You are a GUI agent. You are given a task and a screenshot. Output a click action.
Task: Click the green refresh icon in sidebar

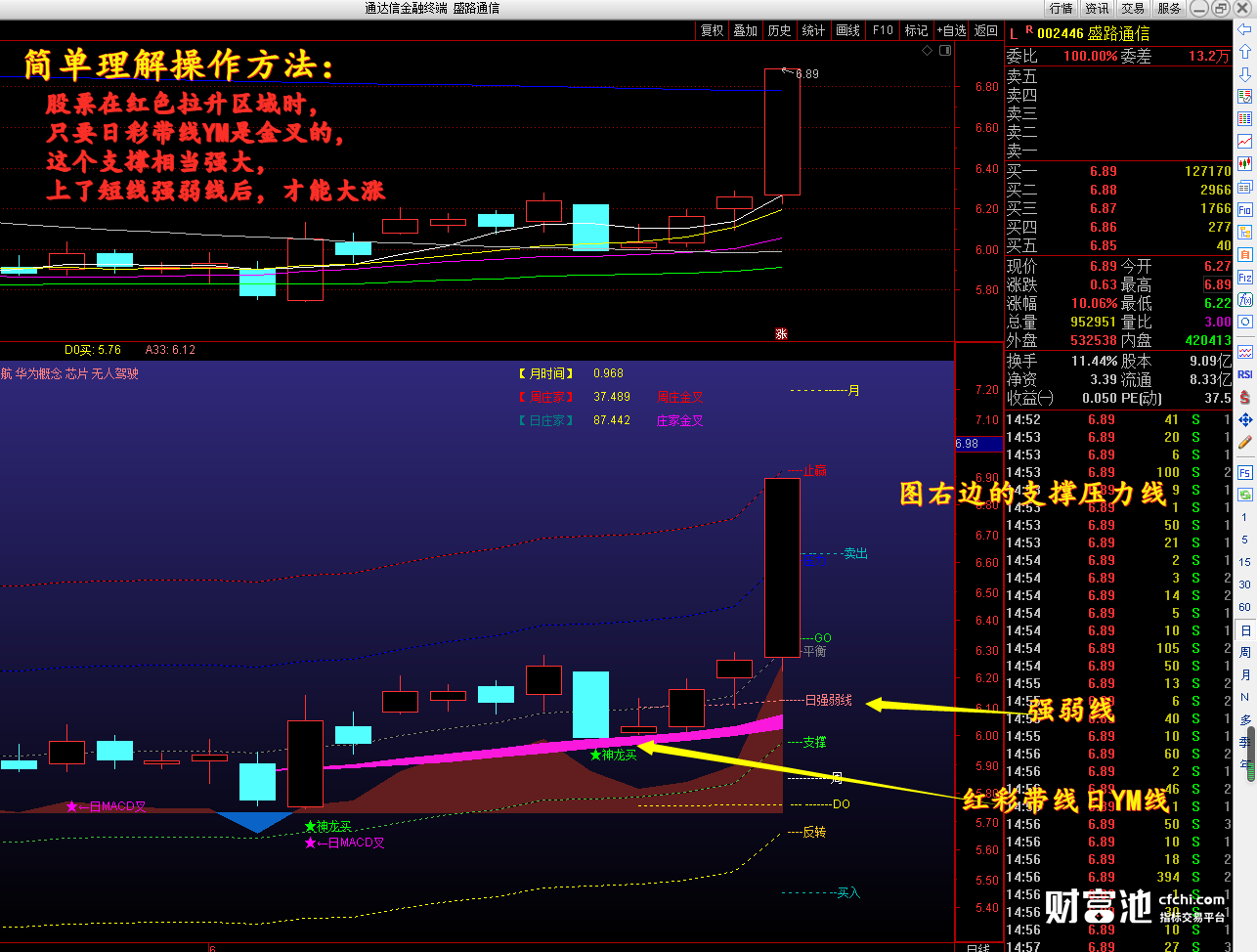1244,494
